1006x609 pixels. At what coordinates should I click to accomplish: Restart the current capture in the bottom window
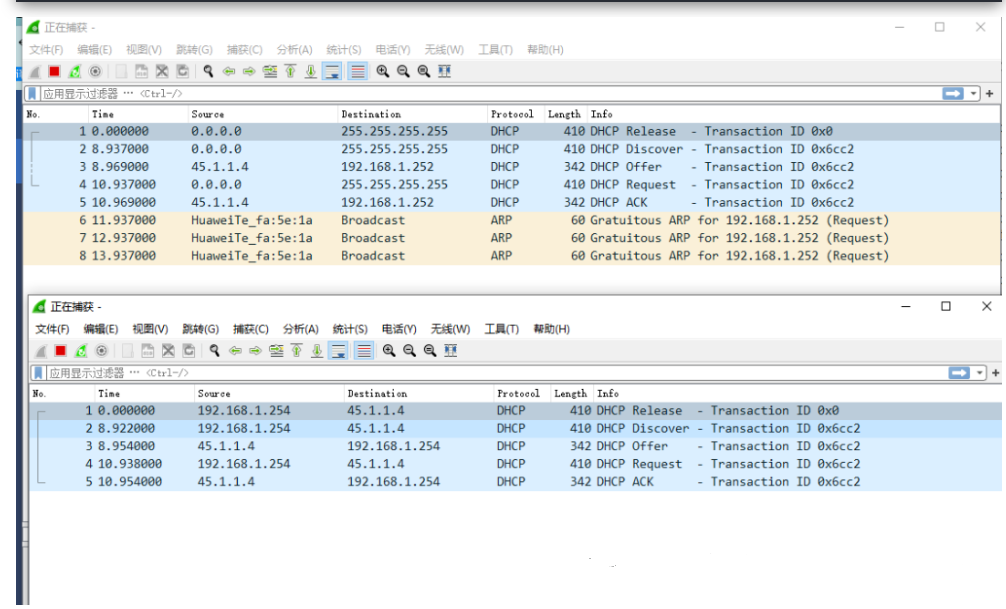(x=81, y=350)
